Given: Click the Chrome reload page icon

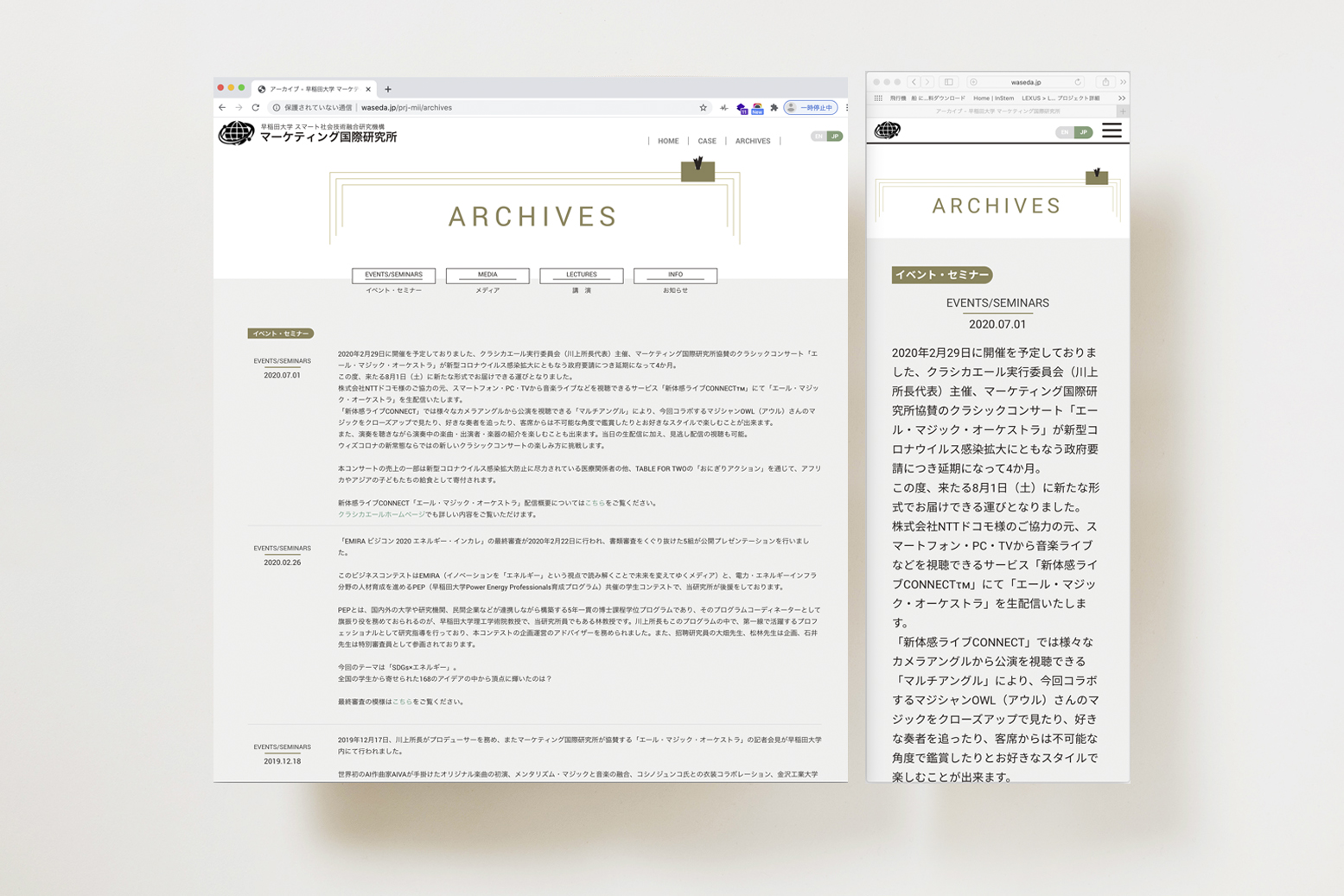Looking at the screenshot, I should (x=256, y=108).
